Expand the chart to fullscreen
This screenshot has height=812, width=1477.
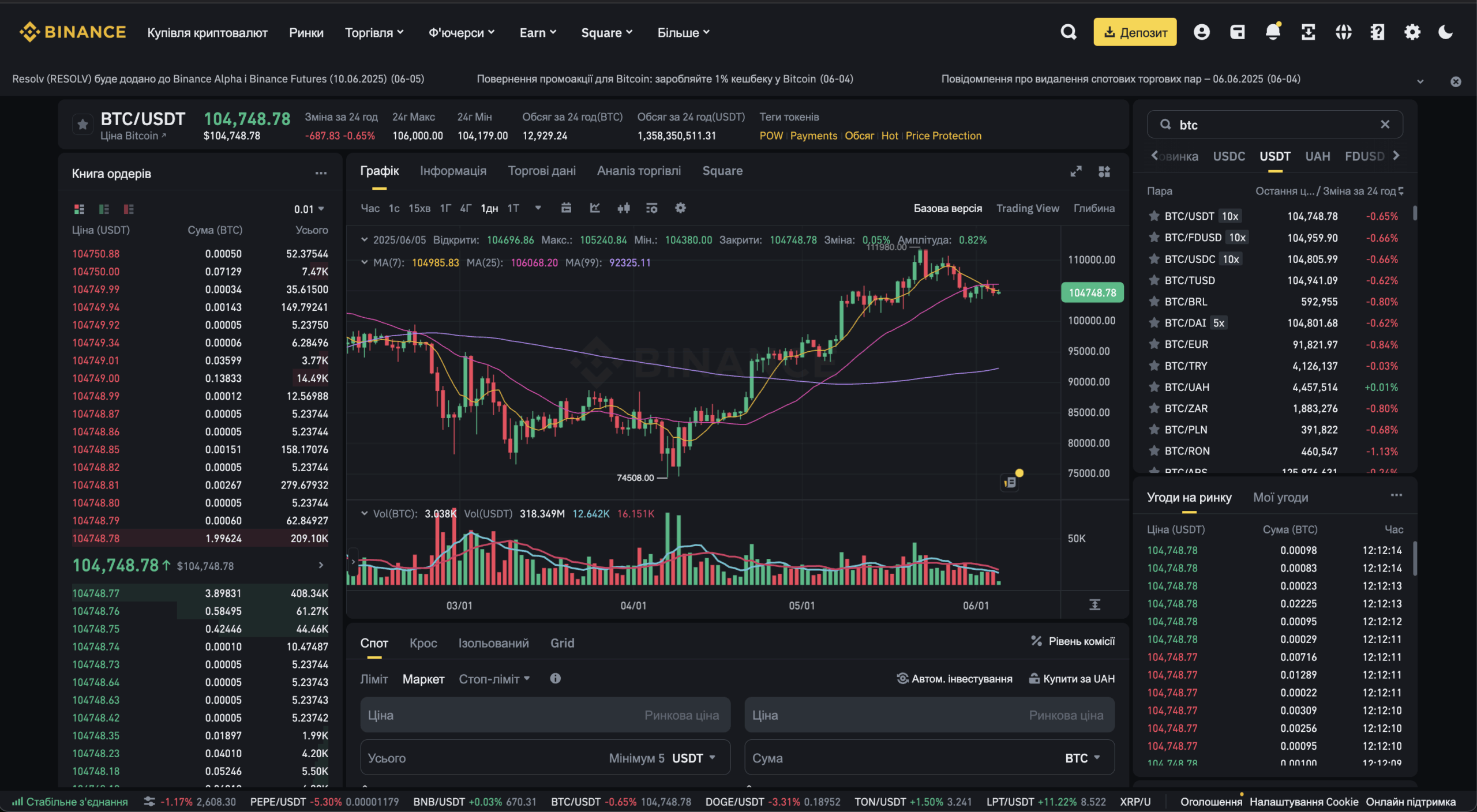[x=1075, y=171]
